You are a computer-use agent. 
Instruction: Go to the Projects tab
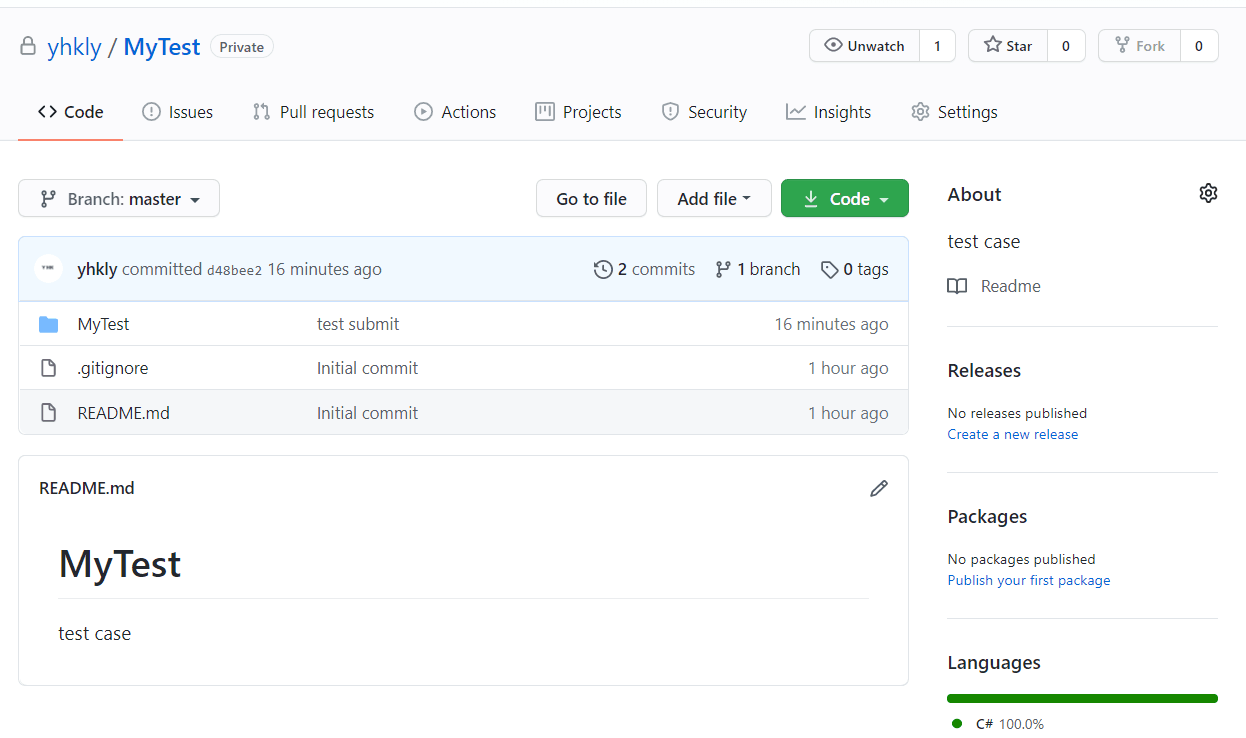[578, 112]
